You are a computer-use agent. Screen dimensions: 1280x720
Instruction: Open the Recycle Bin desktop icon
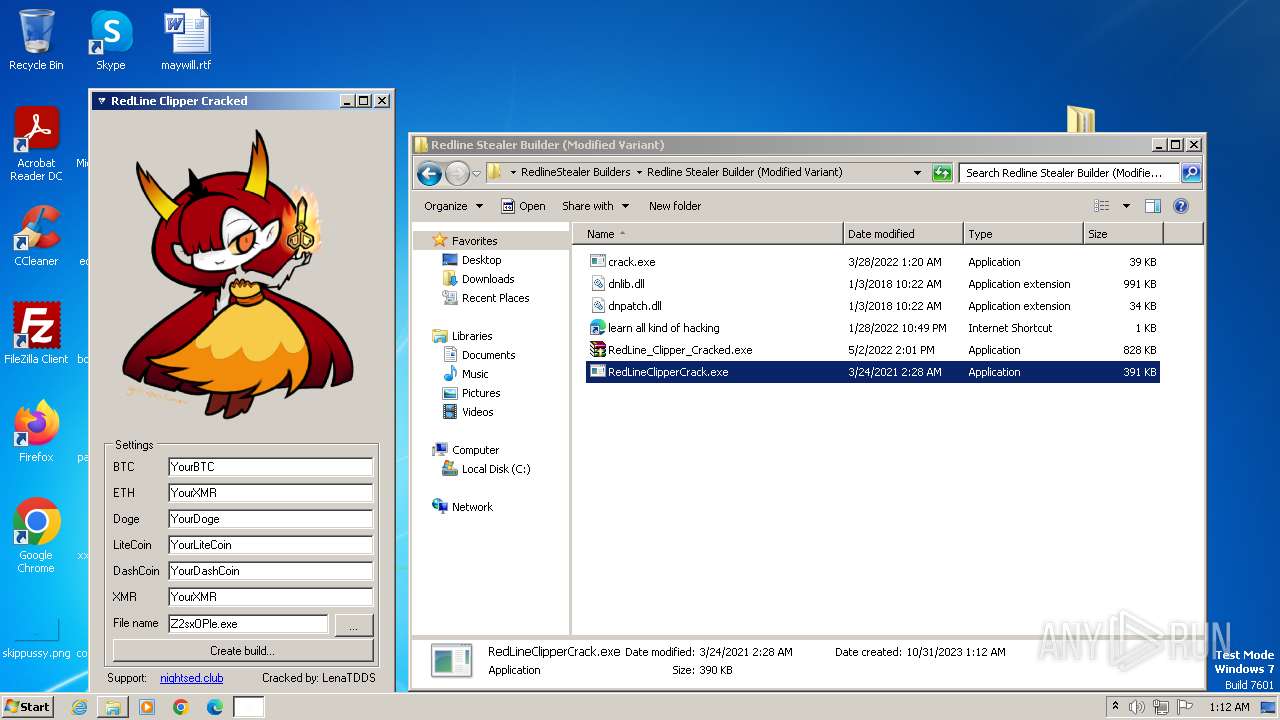pos(36,40)
